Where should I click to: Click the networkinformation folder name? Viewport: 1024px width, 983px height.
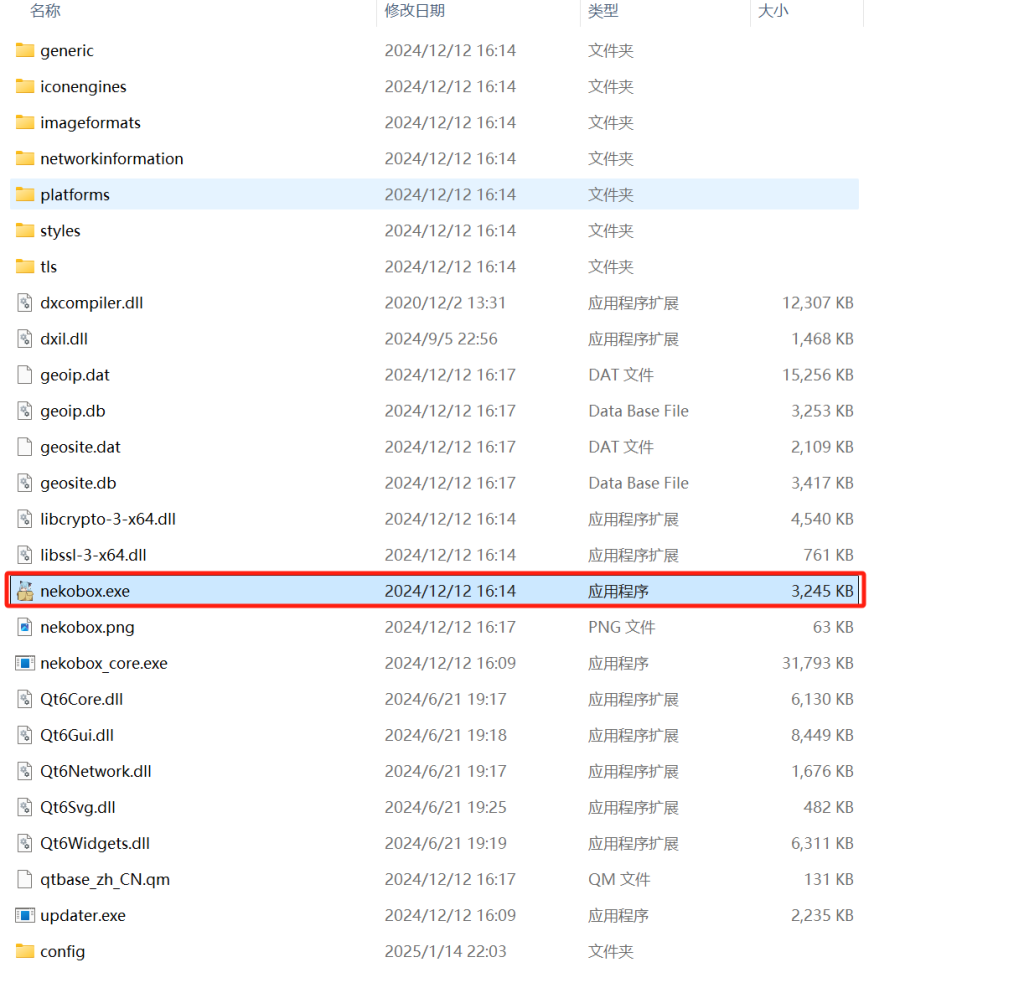(113, 158)
